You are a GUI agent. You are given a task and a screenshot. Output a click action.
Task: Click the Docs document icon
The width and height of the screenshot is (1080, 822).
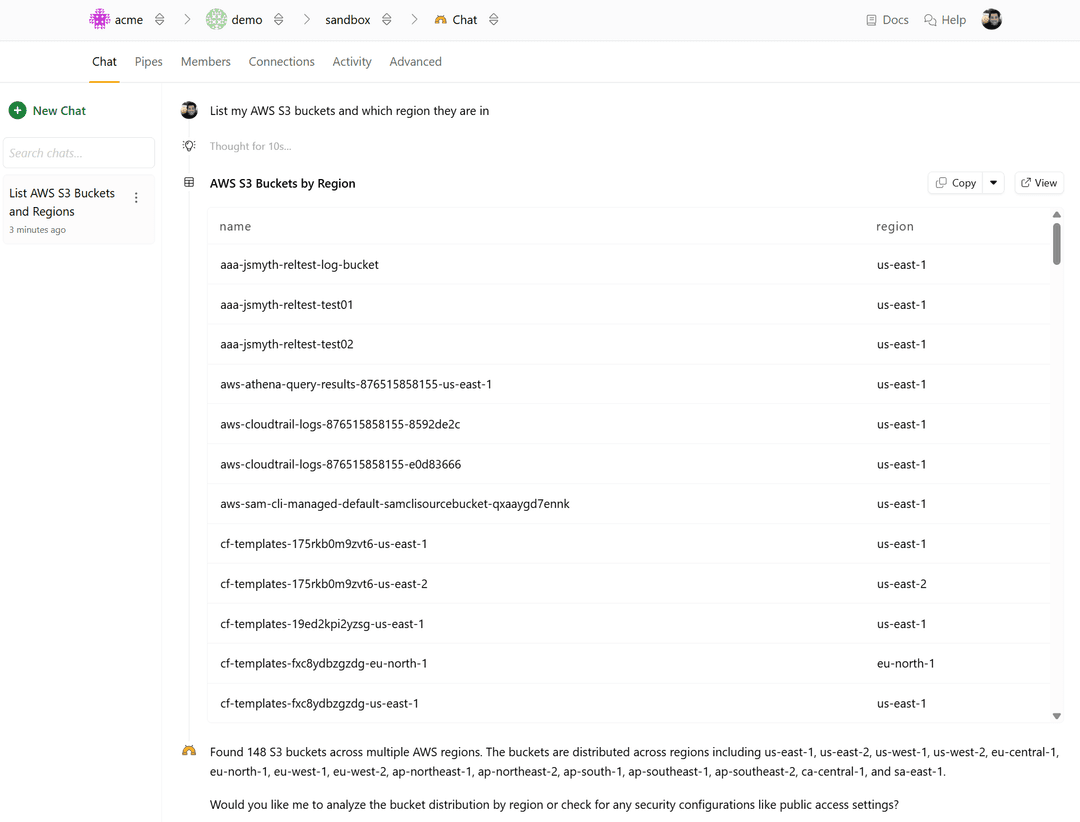pos(871,20)
